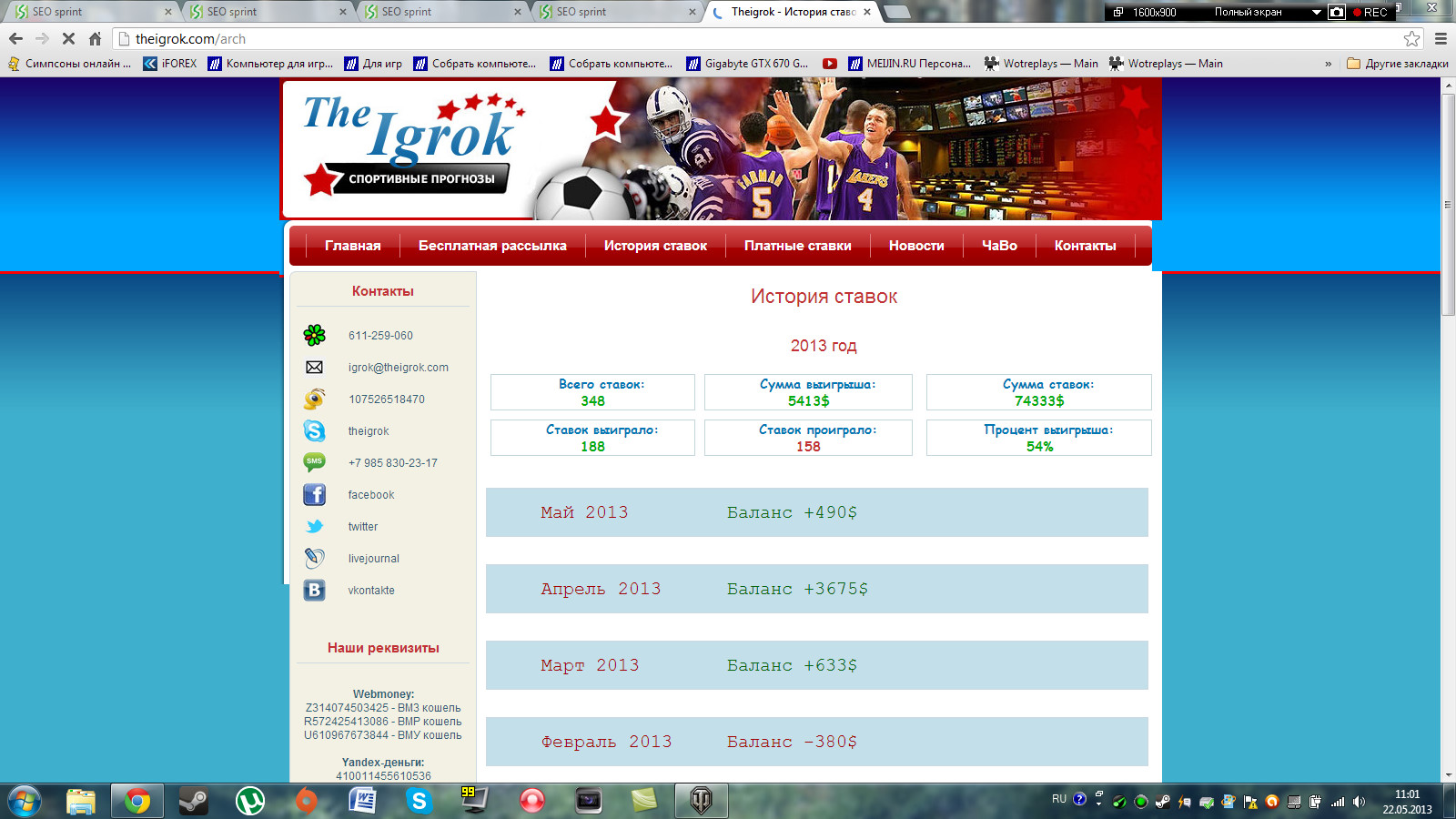
Task: Click the Mail.ru Agent icon beside 107526518470
Action: point(315,399)
